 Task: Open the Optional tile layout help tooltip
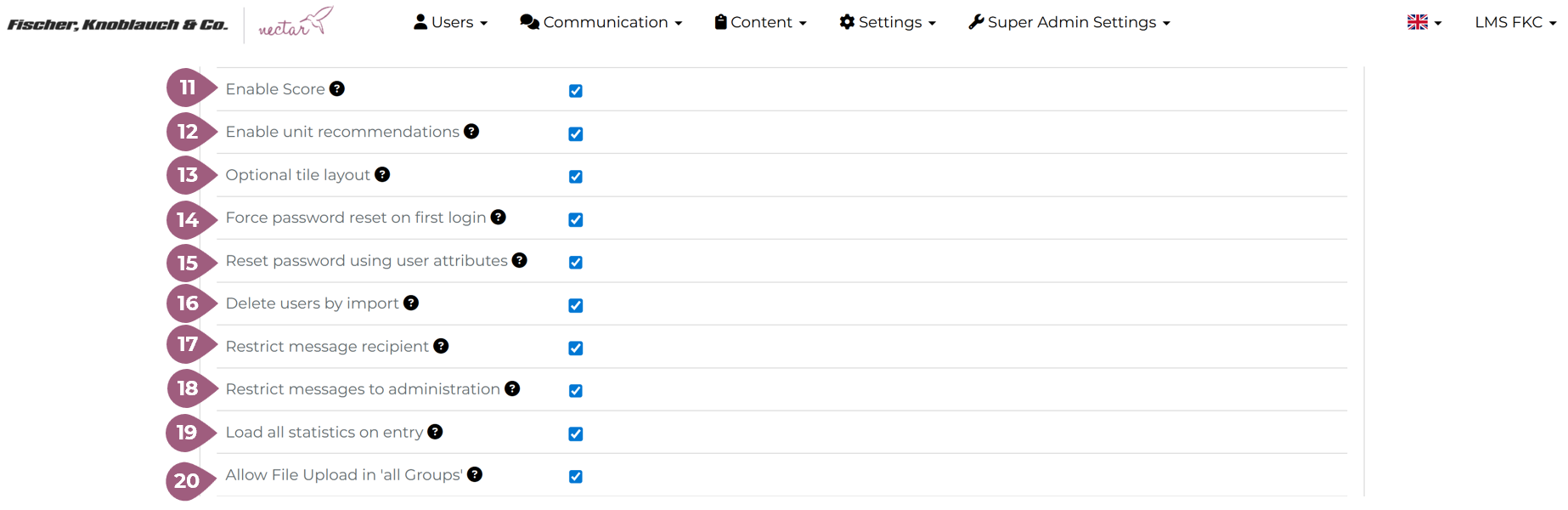click(x=382, y=174)
